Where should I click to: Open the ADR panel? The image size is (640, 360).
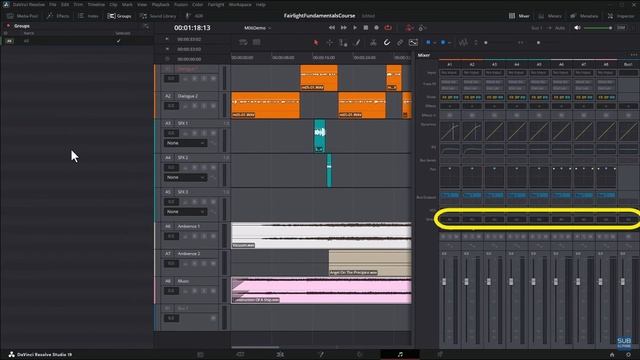pyautogui.click(x=194, y=16)
